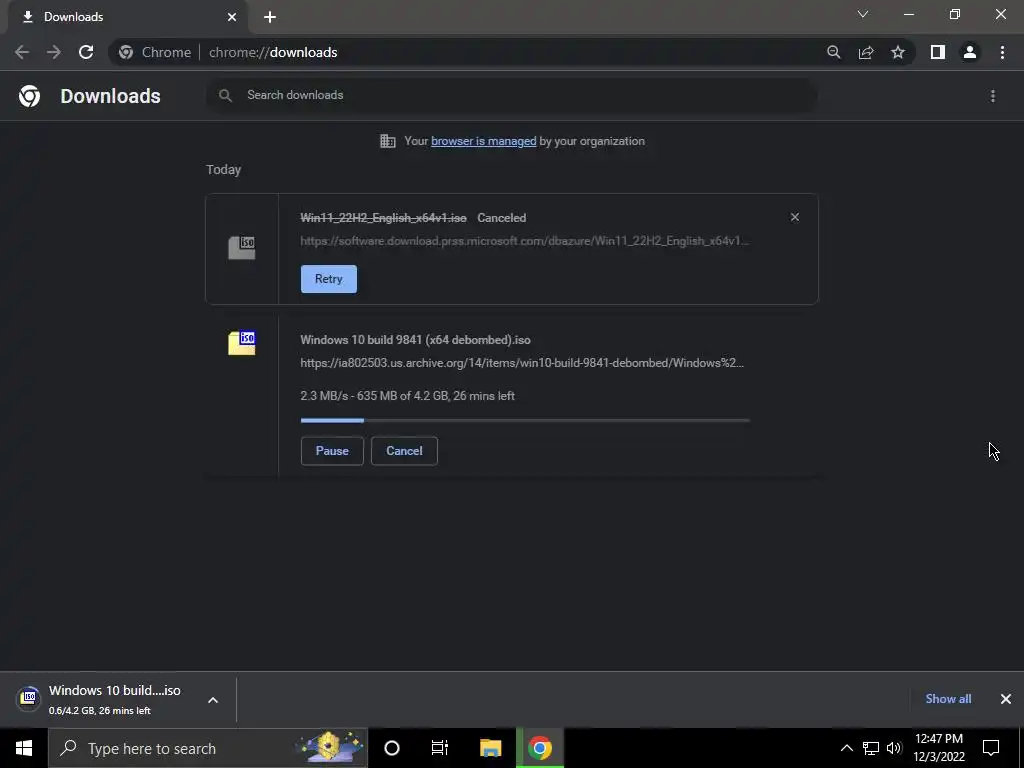Open the Windows Start menu
Image resolution: width=1024 pixels, height=768 pixels.
click(24, 748)
